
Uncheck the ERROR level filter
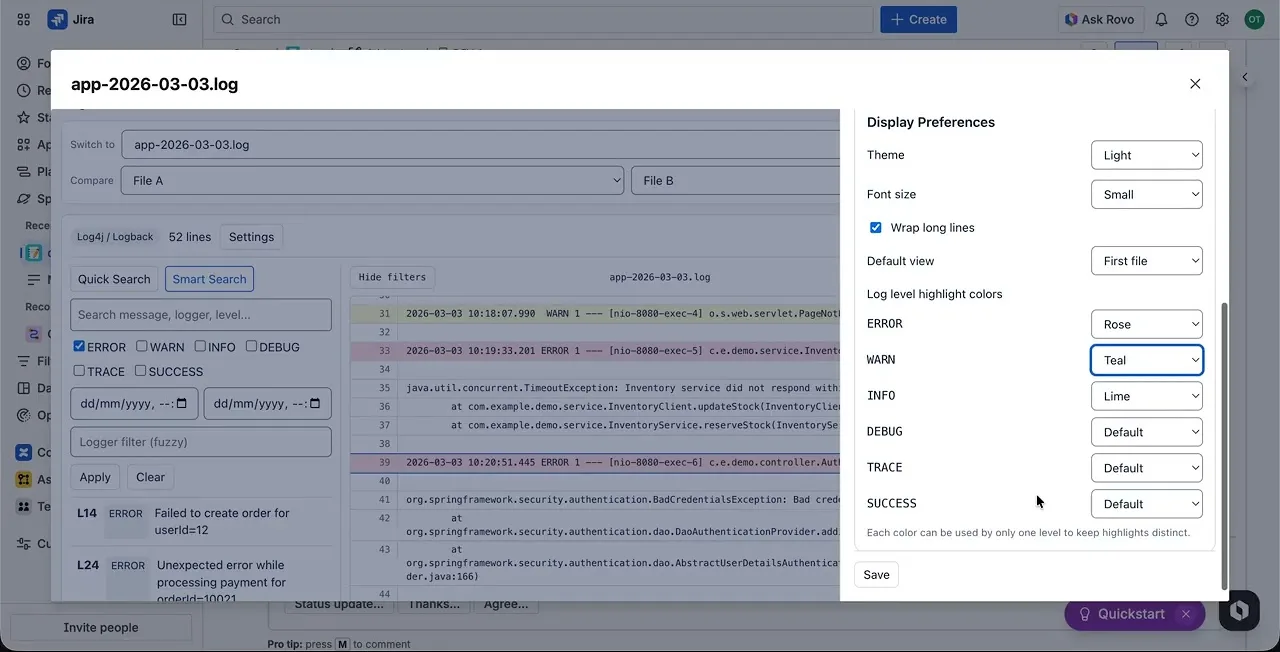(79, 346)
